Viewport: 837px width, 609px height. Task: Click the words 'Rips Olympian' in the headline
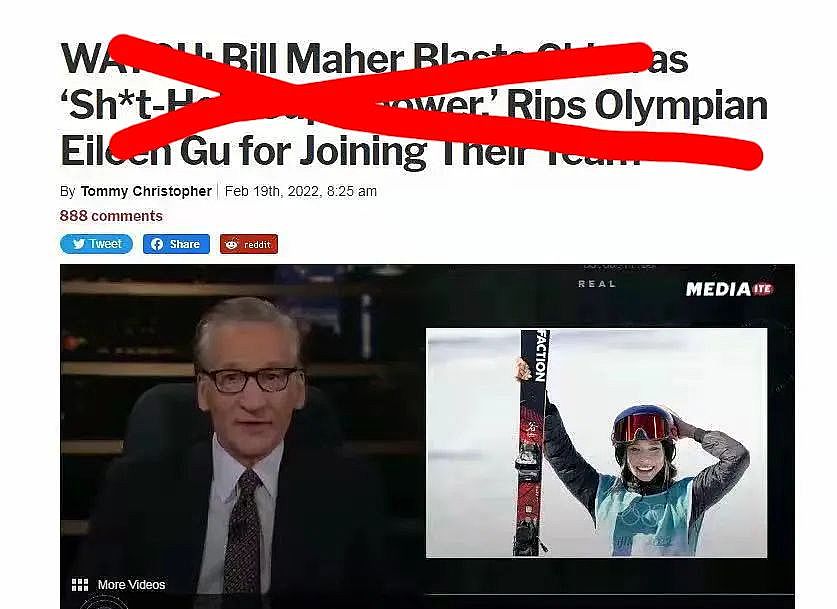(x=637, y=105)
